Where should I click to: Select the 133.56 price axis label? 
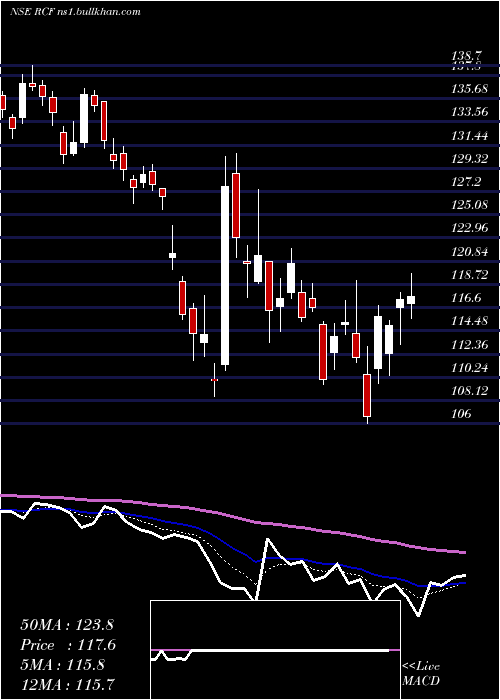469,112
